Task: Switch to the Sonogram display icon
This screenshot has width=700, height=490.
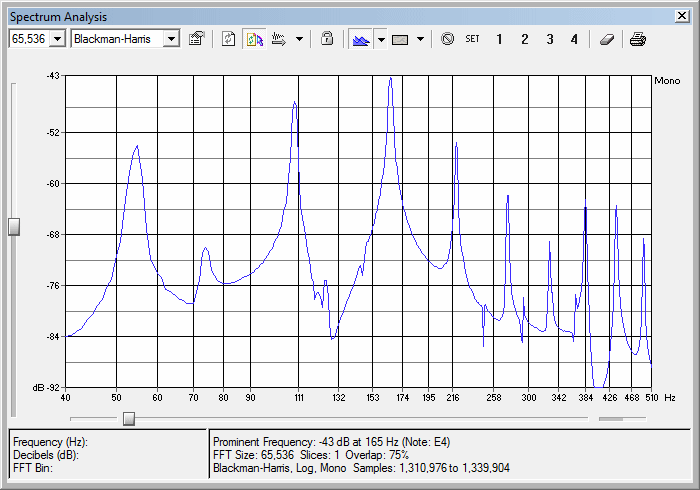Action: (400, 39)
